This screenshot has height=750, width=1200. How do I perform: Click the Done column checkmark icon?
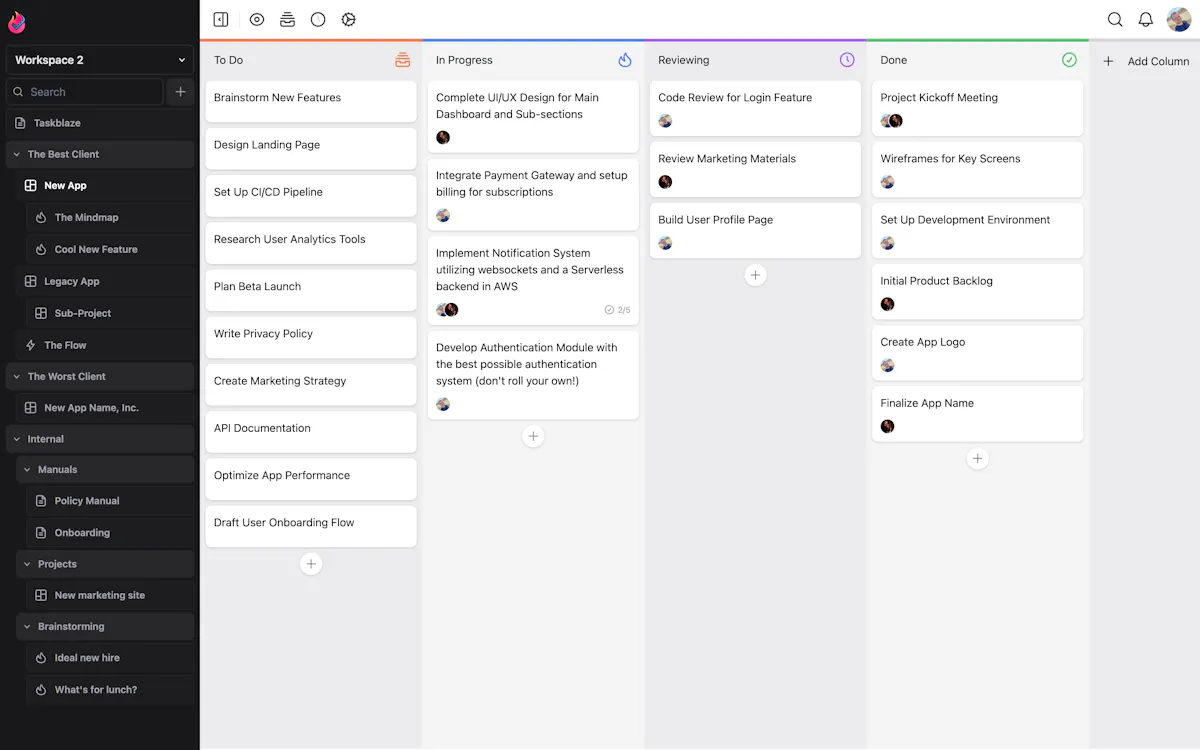point(1069,60)
